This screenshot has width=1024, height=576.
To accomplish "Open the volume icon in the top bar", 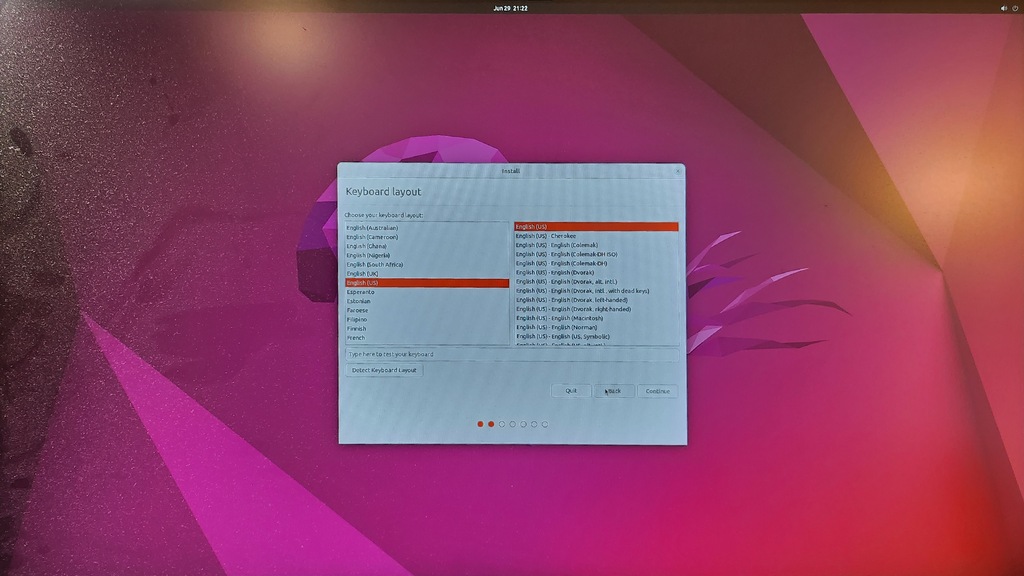I will (x=1004, y=8).
